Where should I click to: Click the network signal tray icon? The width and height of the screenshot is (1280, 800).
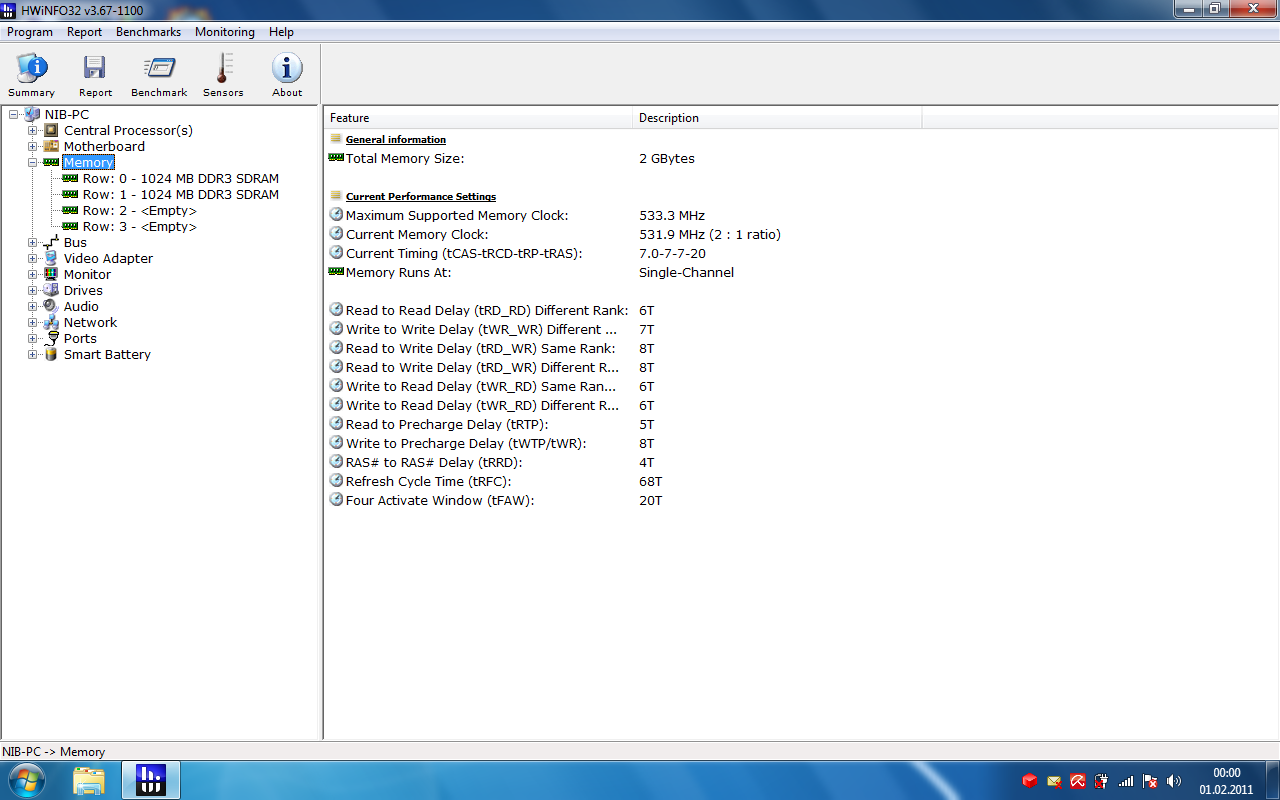pyautogui.click(x=1126, y=781)
